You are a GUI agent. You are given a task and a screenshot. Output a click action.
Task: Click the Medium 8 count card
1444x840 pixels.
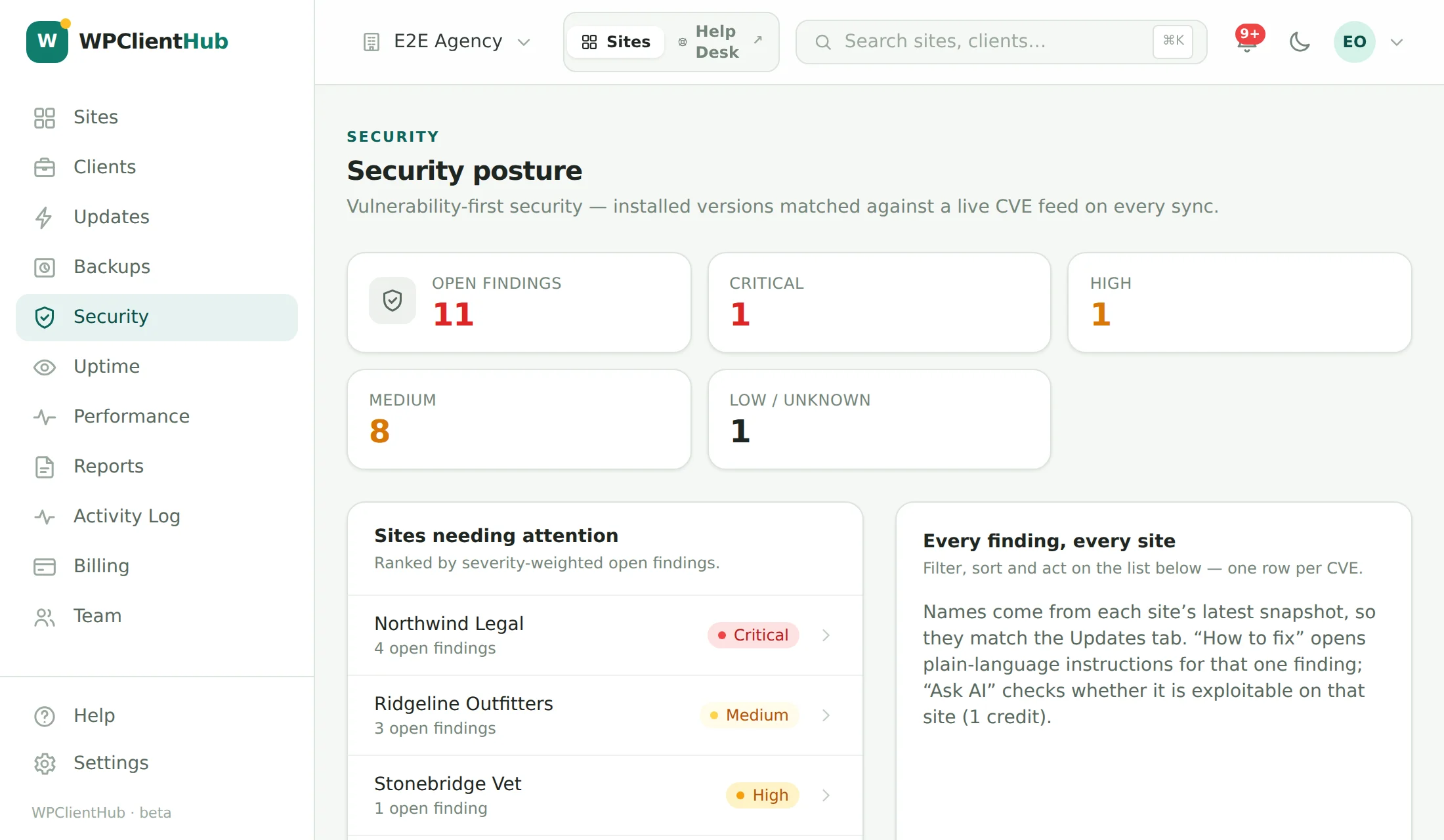(x=519, y=419)
